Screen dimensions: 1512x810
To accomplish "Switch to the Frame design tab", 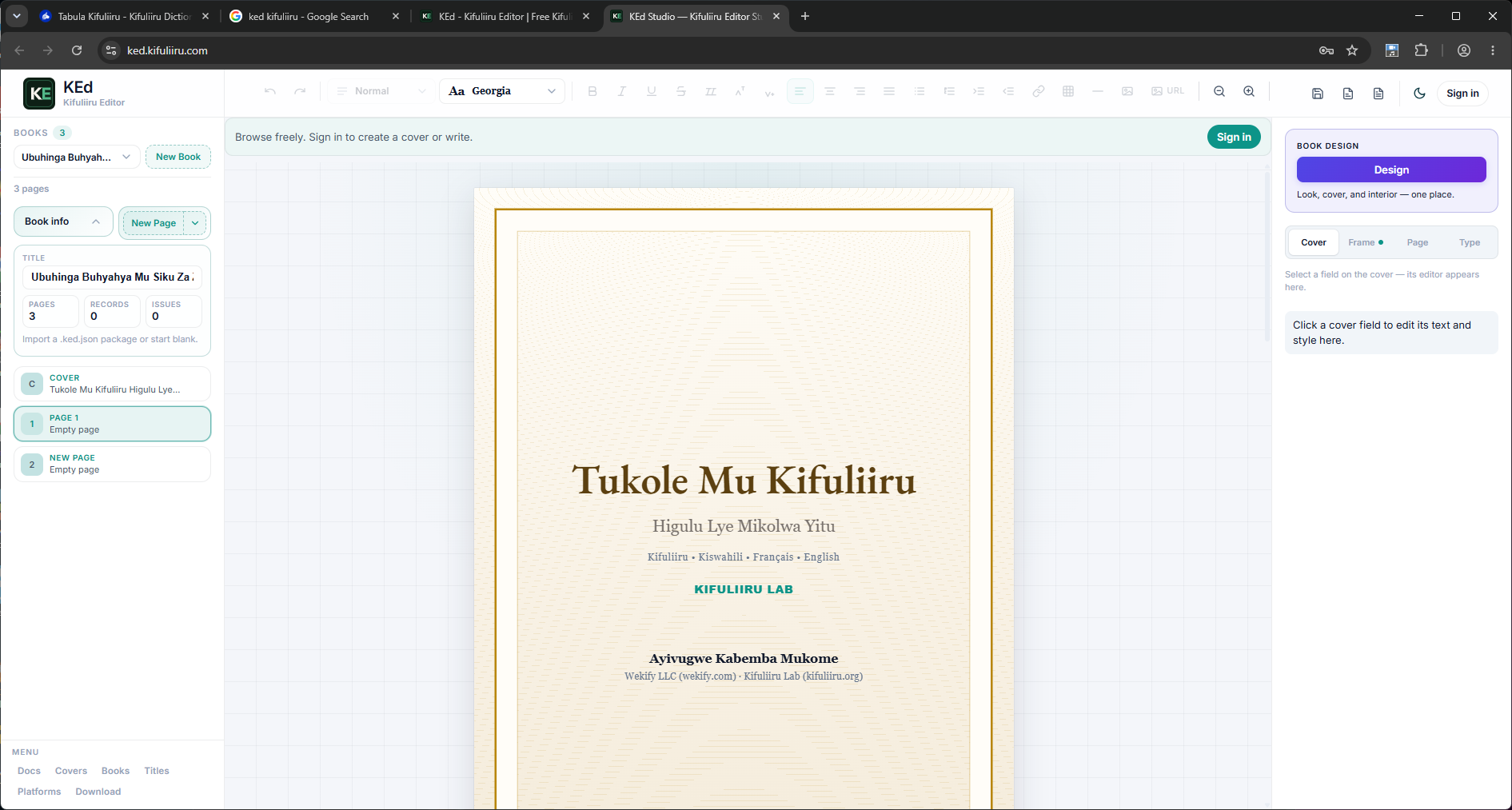I will 1366,242.
